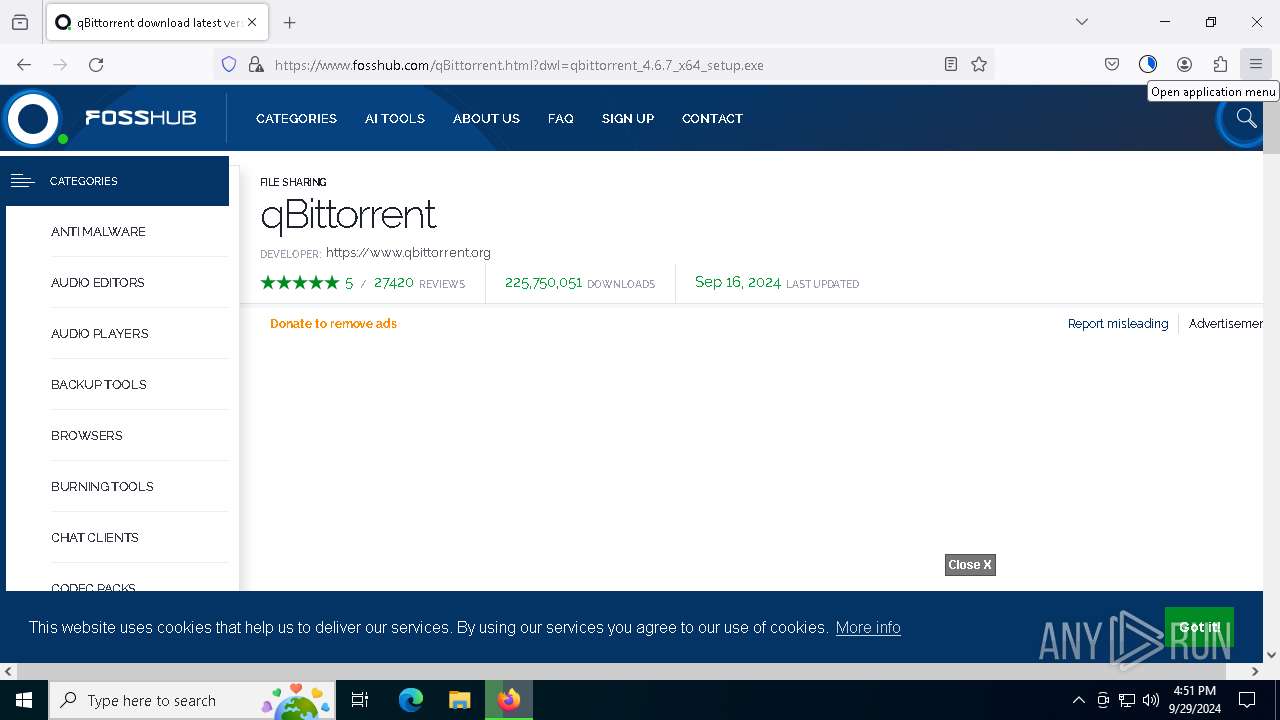Open the site search magnifier icon
Image resolution: width=1280 pixels, height=720 pixels.
click(1246, 118)
